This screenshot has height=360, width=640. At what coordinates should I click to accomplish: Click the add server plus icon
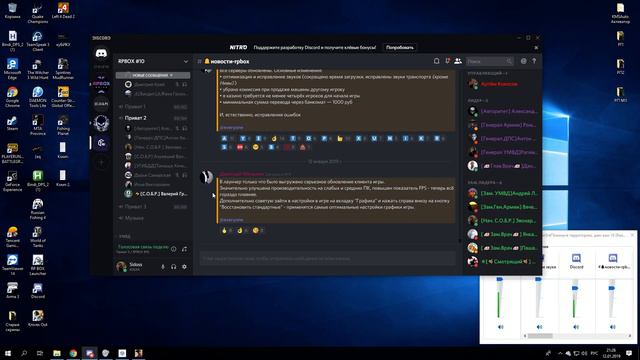pos(101,163)
